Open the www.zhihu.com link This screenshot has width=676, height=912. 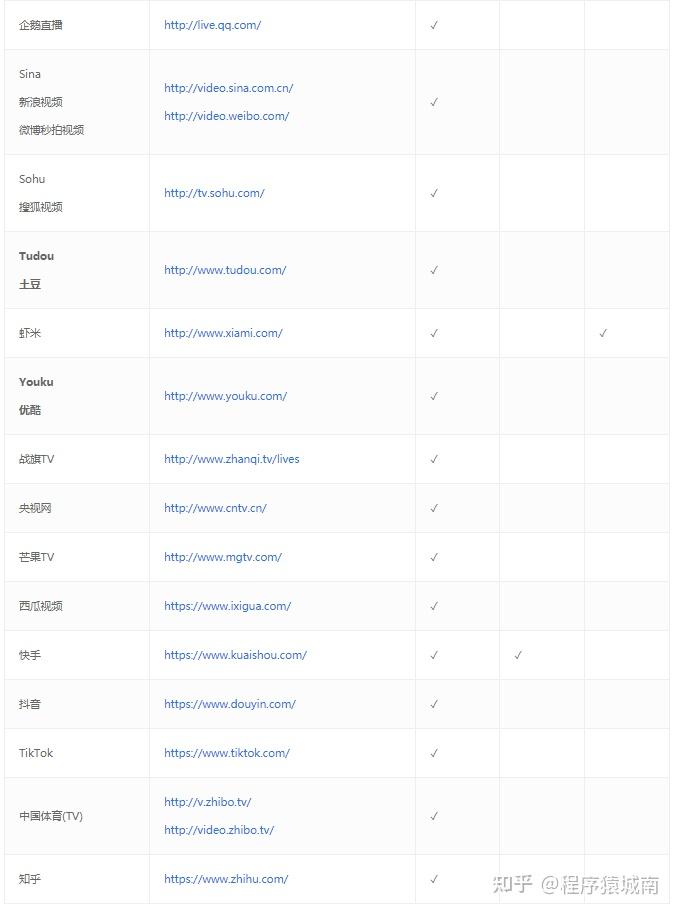coord(226,879)
